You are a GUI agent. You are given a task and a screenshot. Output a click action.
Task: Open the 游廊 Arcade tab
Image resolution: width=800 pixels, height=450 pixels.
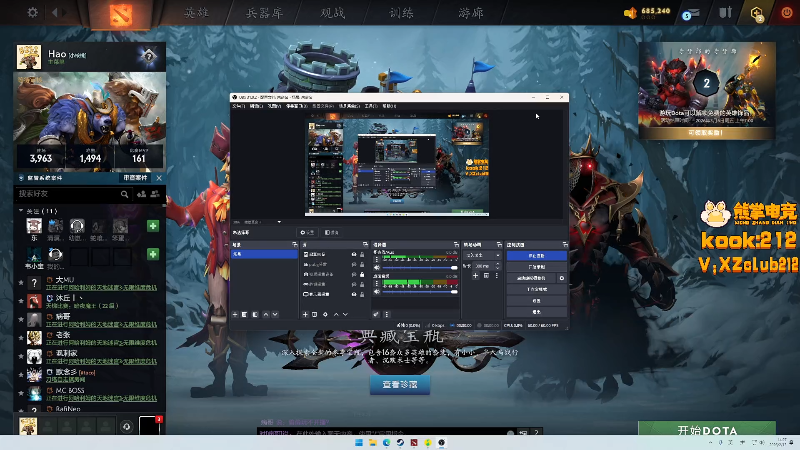(470, 12)
